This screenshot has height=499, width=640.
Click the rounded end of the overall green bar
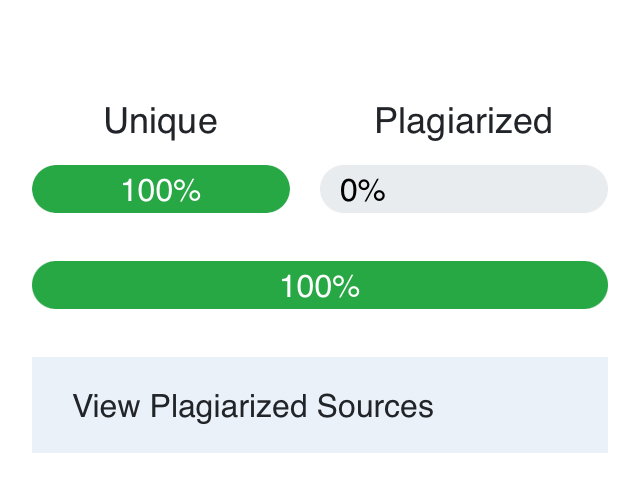click(x=592, y=285)
